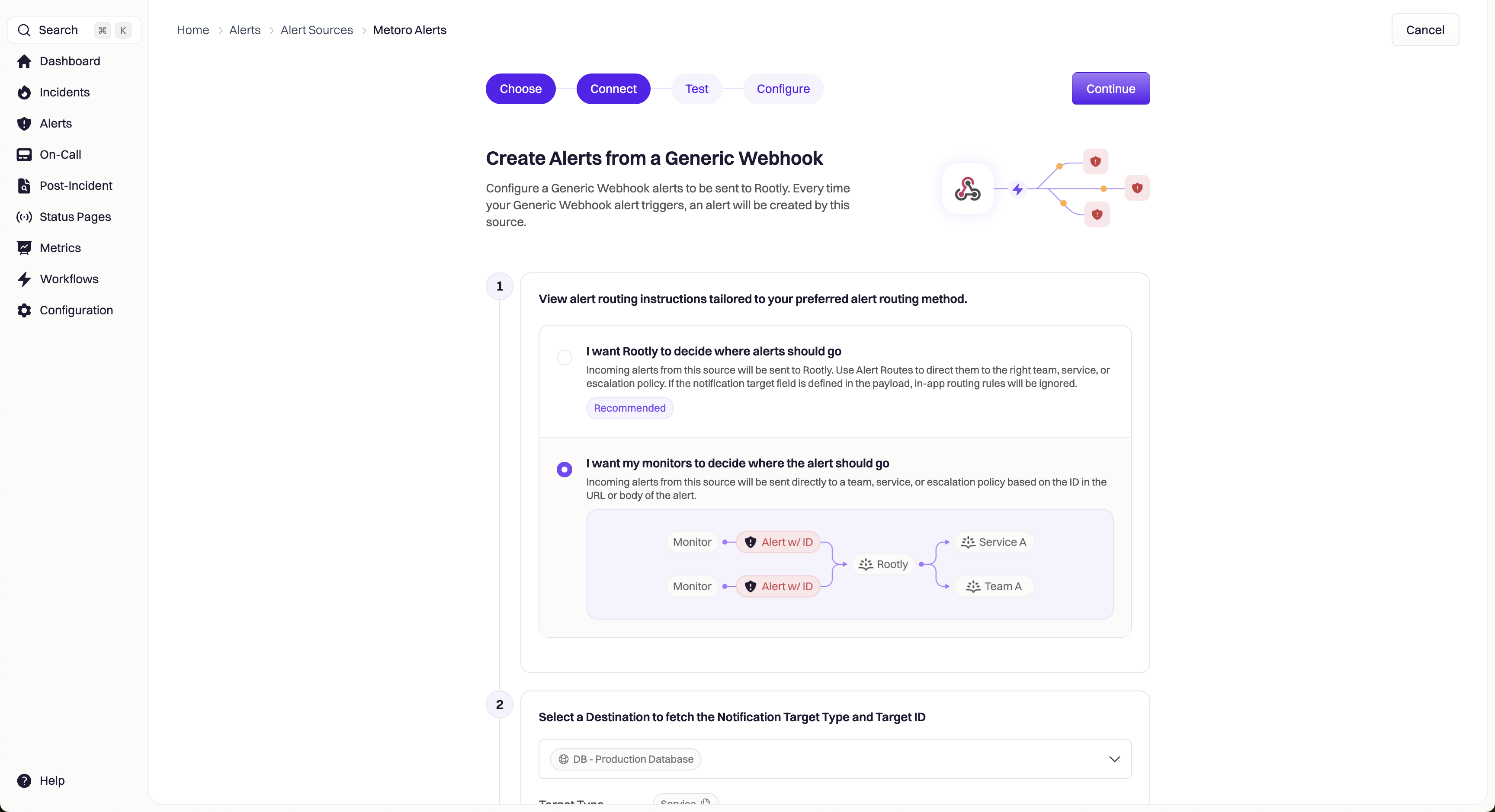Viewport: 1495px width, 812px height.
Task: Click the Post-Incident document icon
Action: point(24,186)
